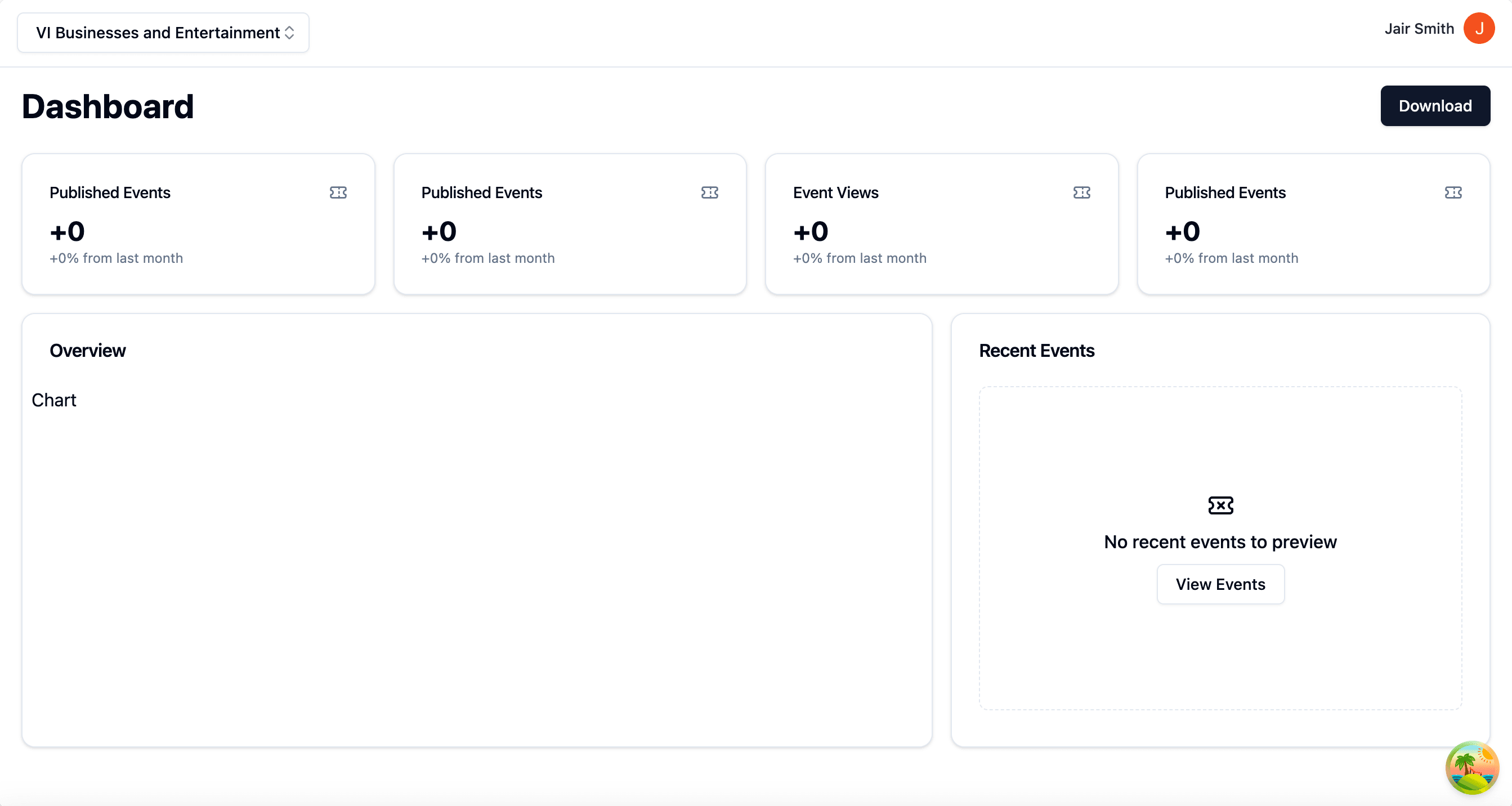Click the ticket icon on last Published Events card
Screen dimensions: 1512x806
click(x=1453, y=192)
